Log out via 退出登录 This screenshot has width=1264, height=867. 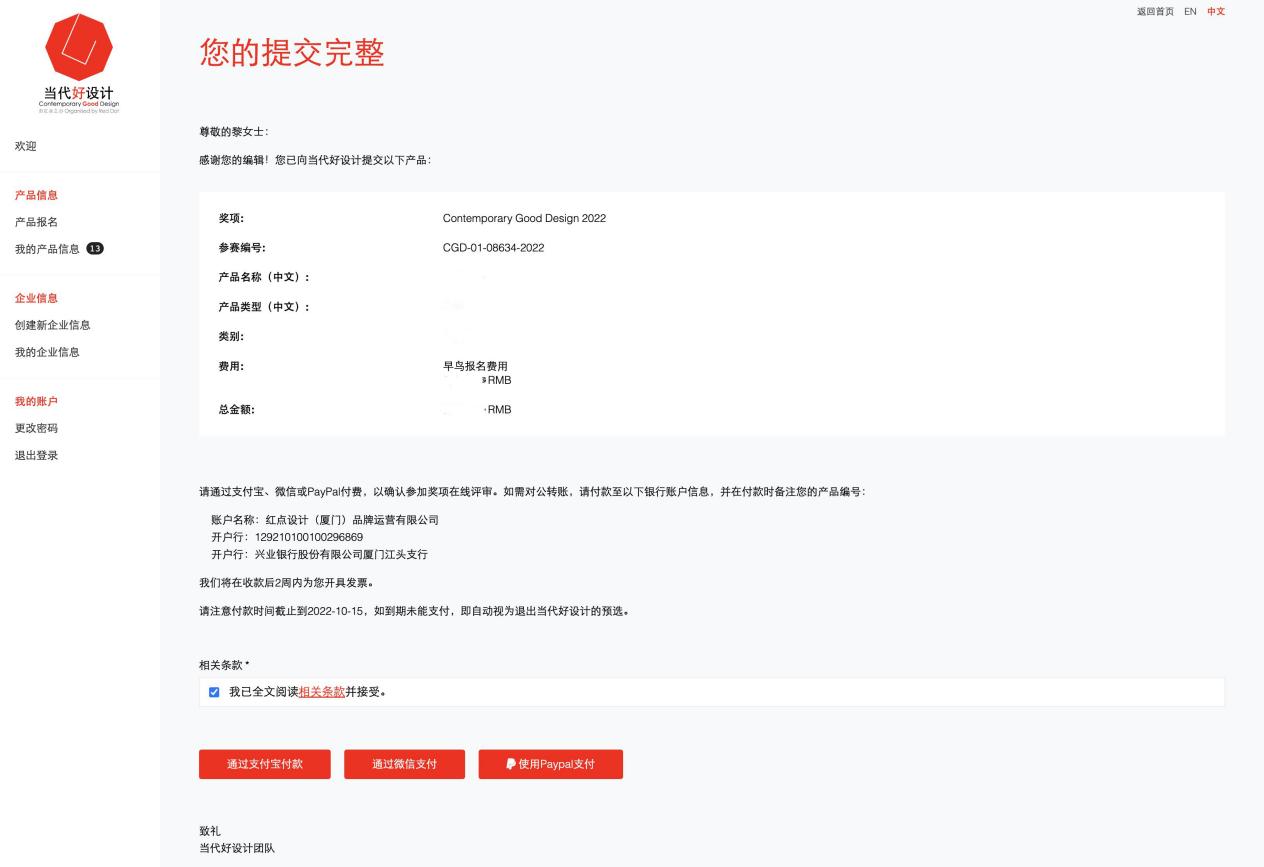click(36, 456)
